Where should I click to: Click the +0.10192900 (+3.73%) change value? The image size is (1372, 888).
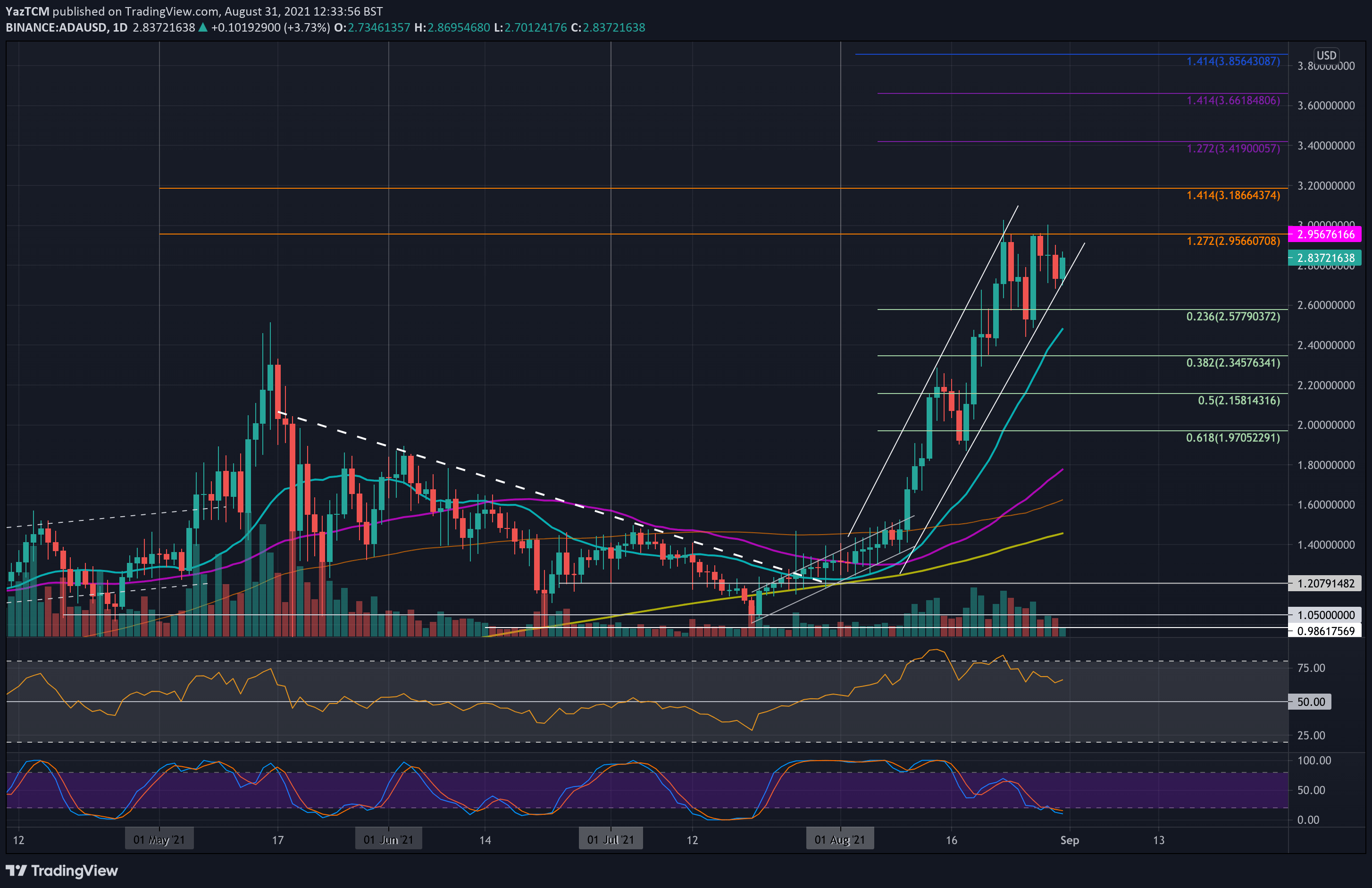(270, 28)
